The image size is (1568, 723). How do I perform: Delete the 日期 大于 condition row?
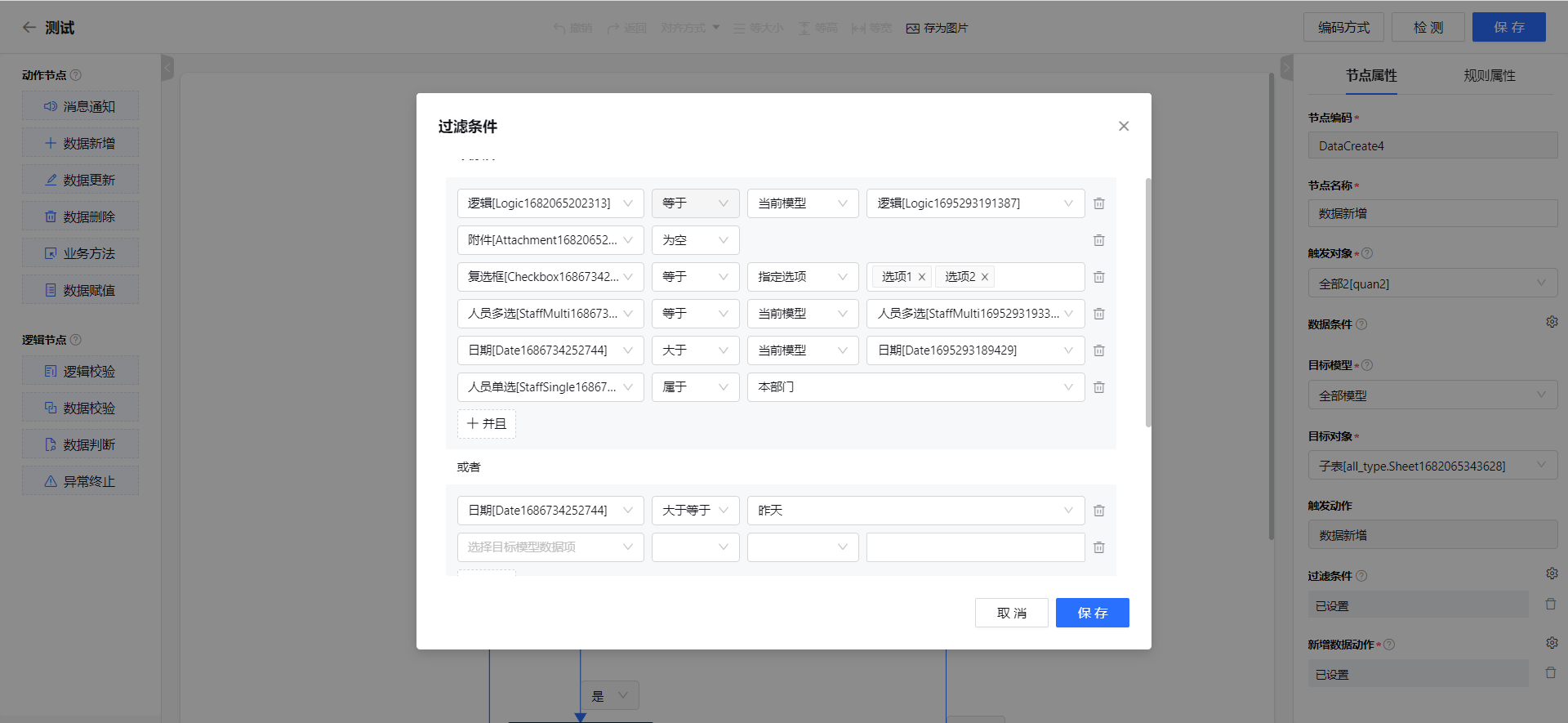[x=1099, y=350]
